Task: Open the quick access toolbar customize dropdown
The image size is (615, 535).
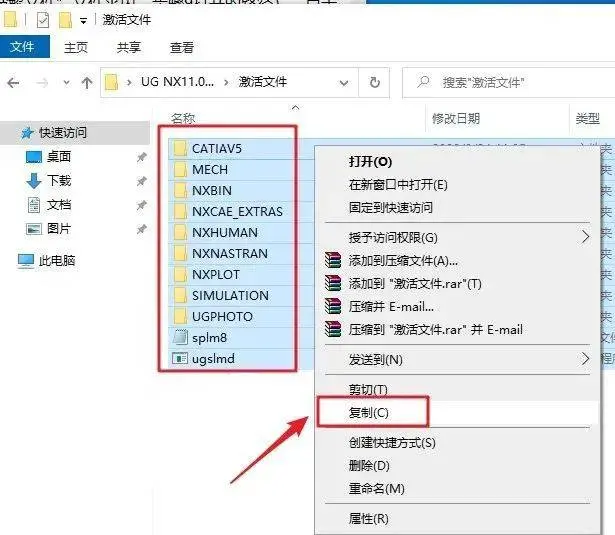Action: pyautogui.click(x=83, y=20)
